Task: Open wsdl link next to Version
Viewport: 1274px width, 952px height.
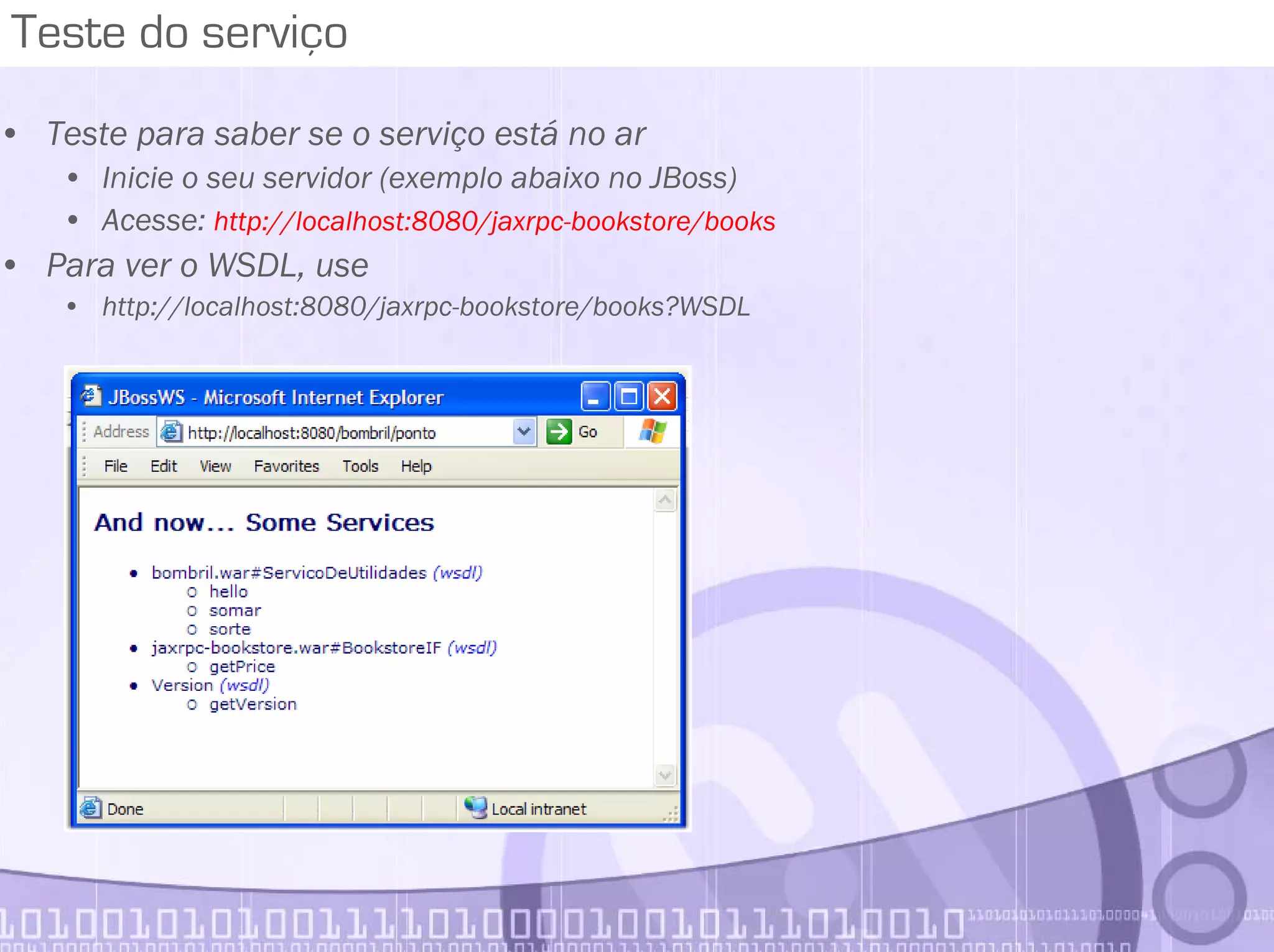Action: [244, 685]
